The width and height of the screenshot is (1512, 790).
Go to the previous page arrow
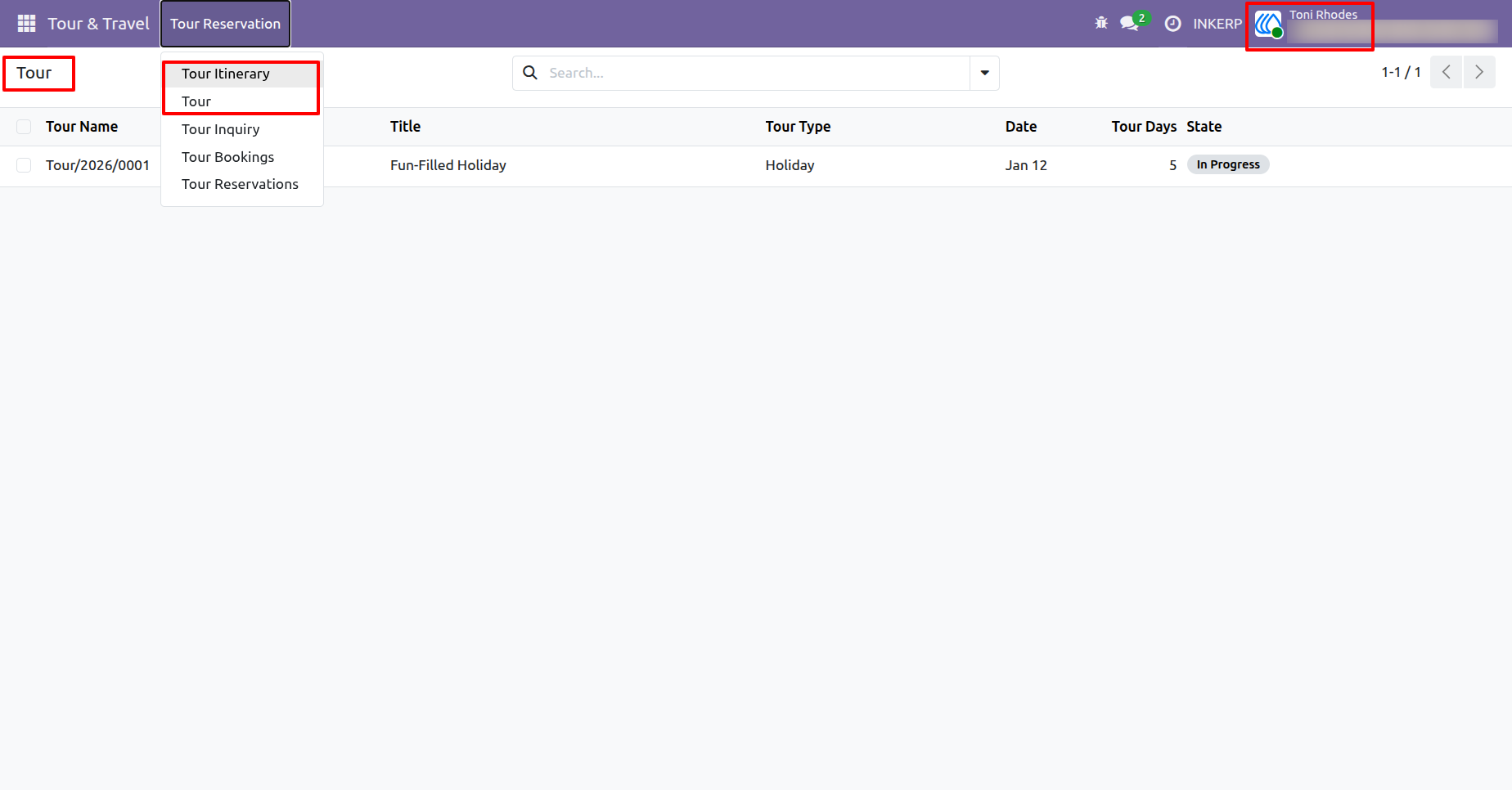1446,72
